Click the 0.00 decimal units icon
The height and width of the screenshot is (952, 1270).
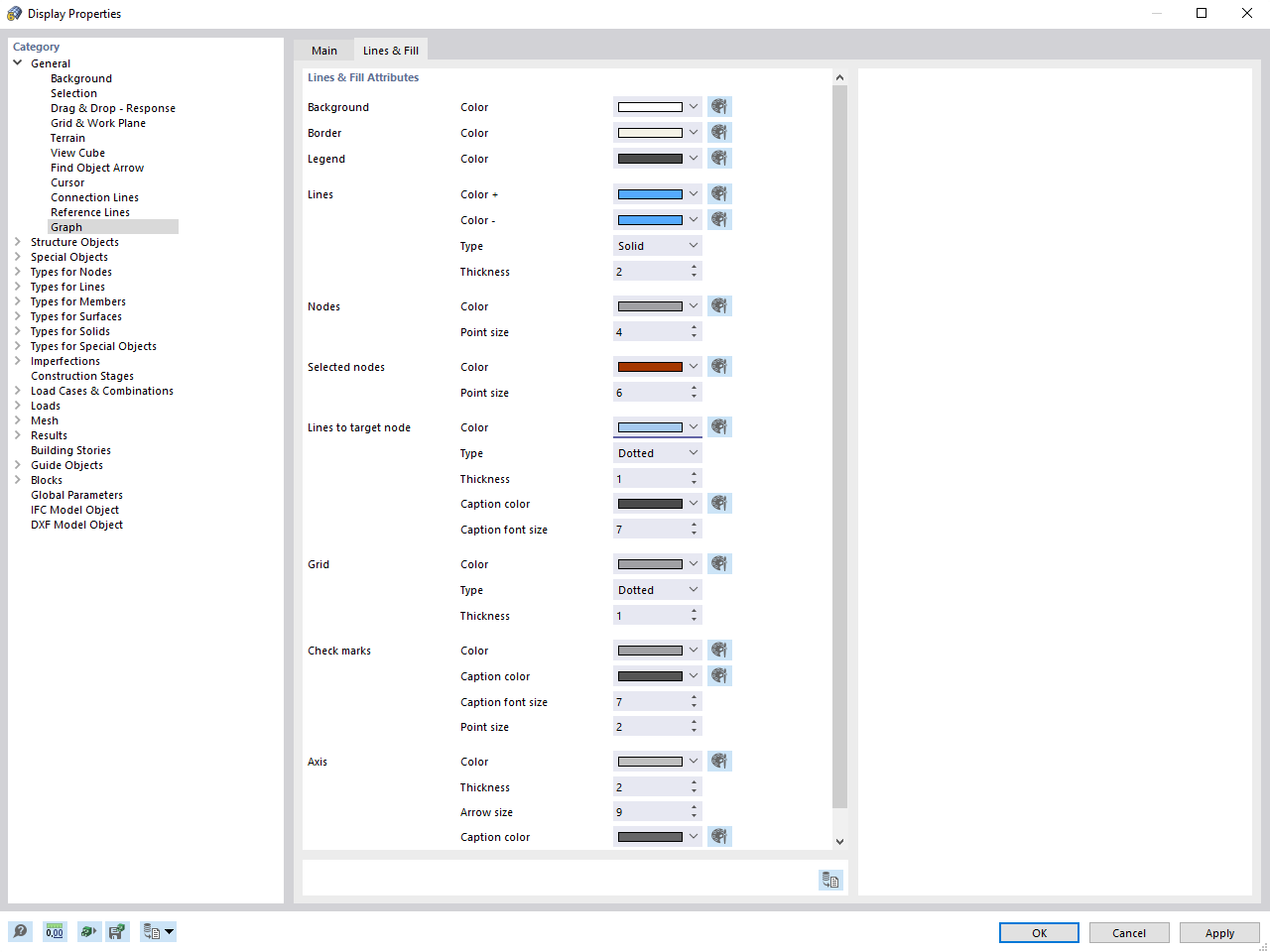[x=55, y=931]
